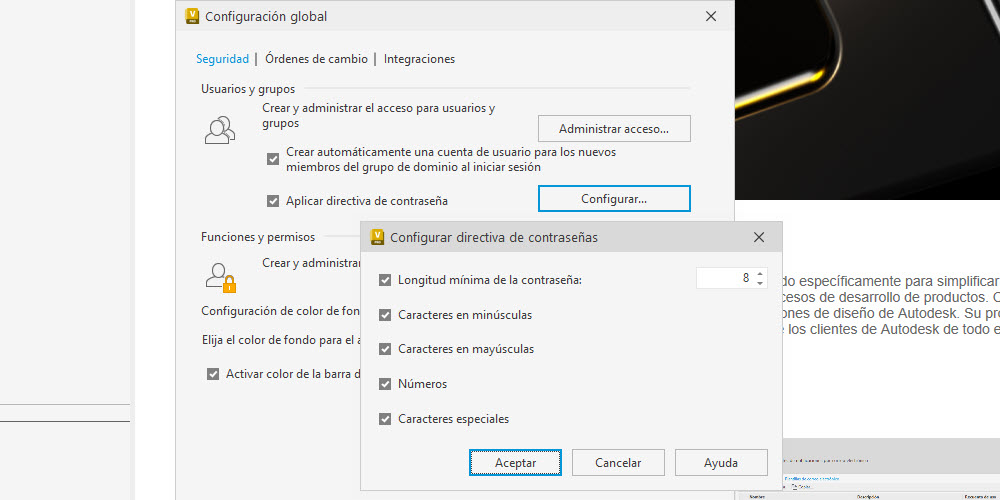Click the Funciones y permisos heading
1000x500 pixels.
click(258, 237)
